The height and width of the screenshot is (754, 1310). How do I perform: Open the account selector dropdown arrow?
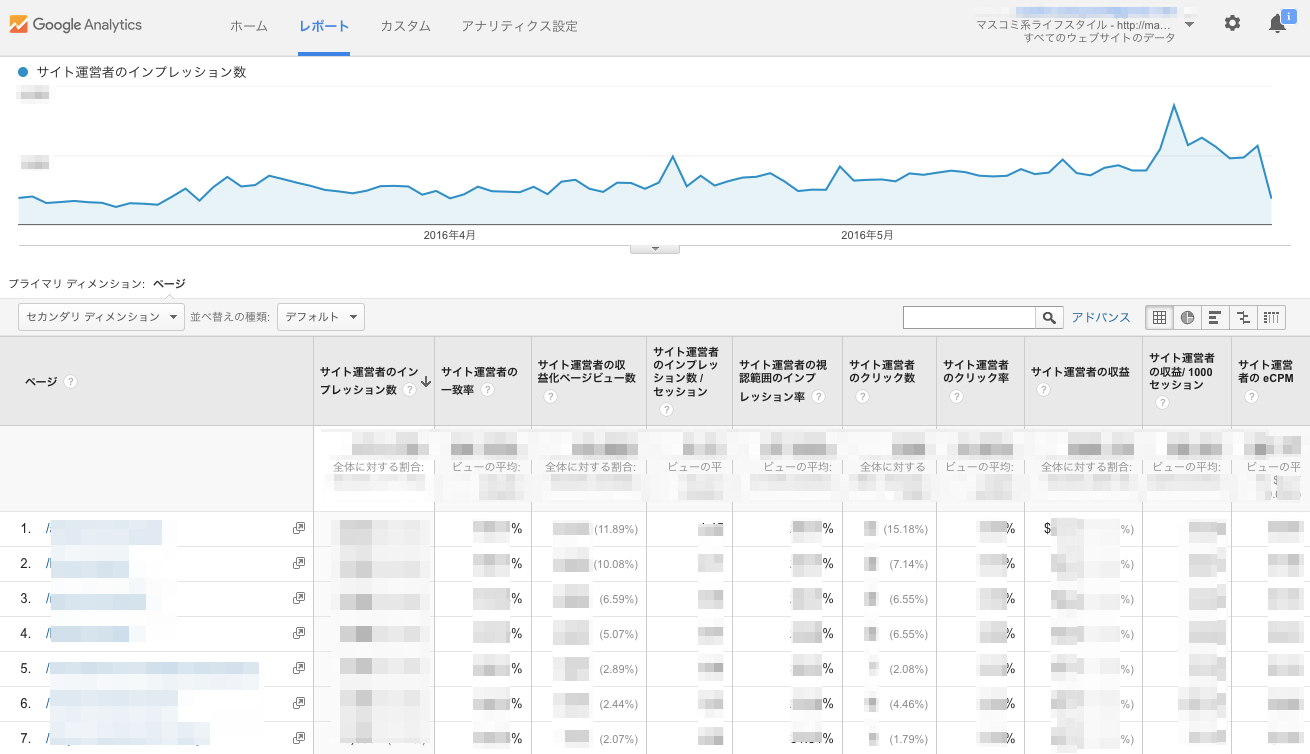click(x=1189, y=24)
